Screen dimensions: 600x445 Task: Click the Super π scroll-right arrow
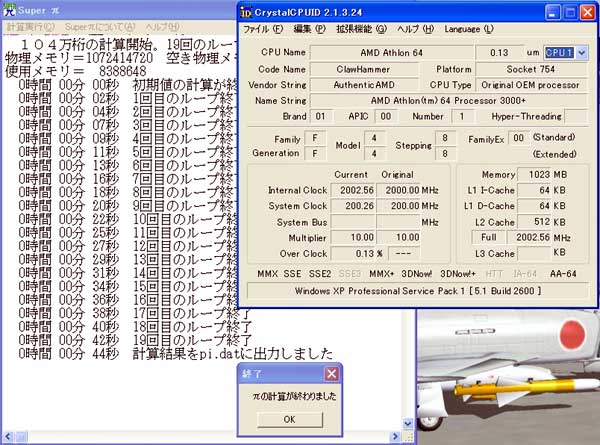(x=395, y=437)
